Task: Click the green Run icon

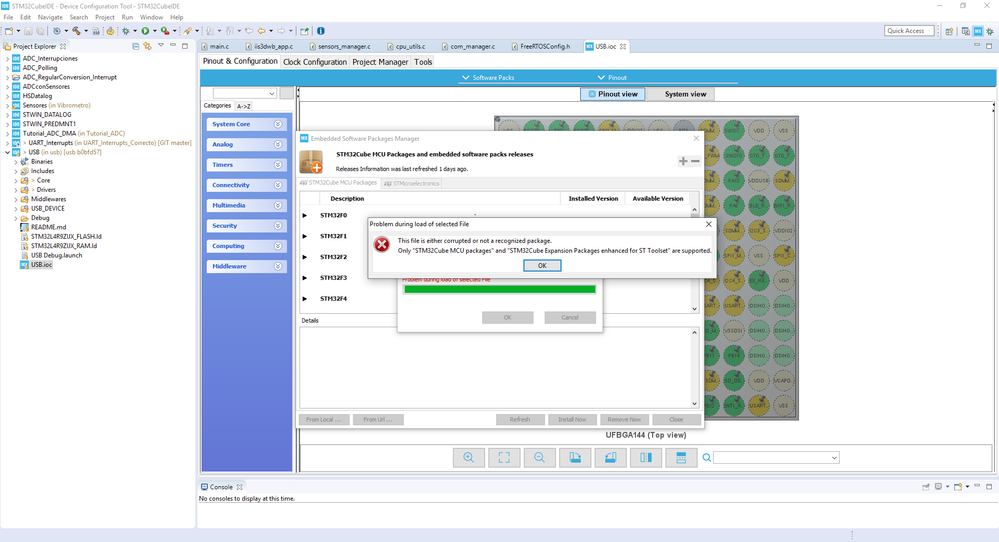Action: 145,31
